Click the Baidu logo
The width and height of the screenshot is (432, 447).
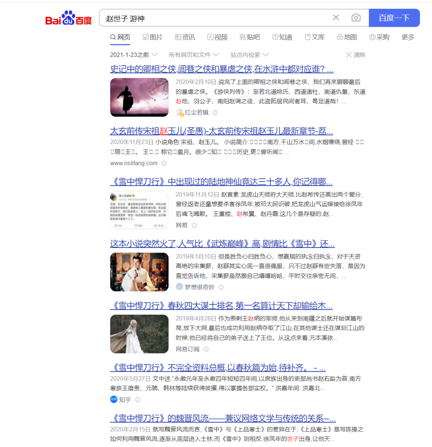68,18
